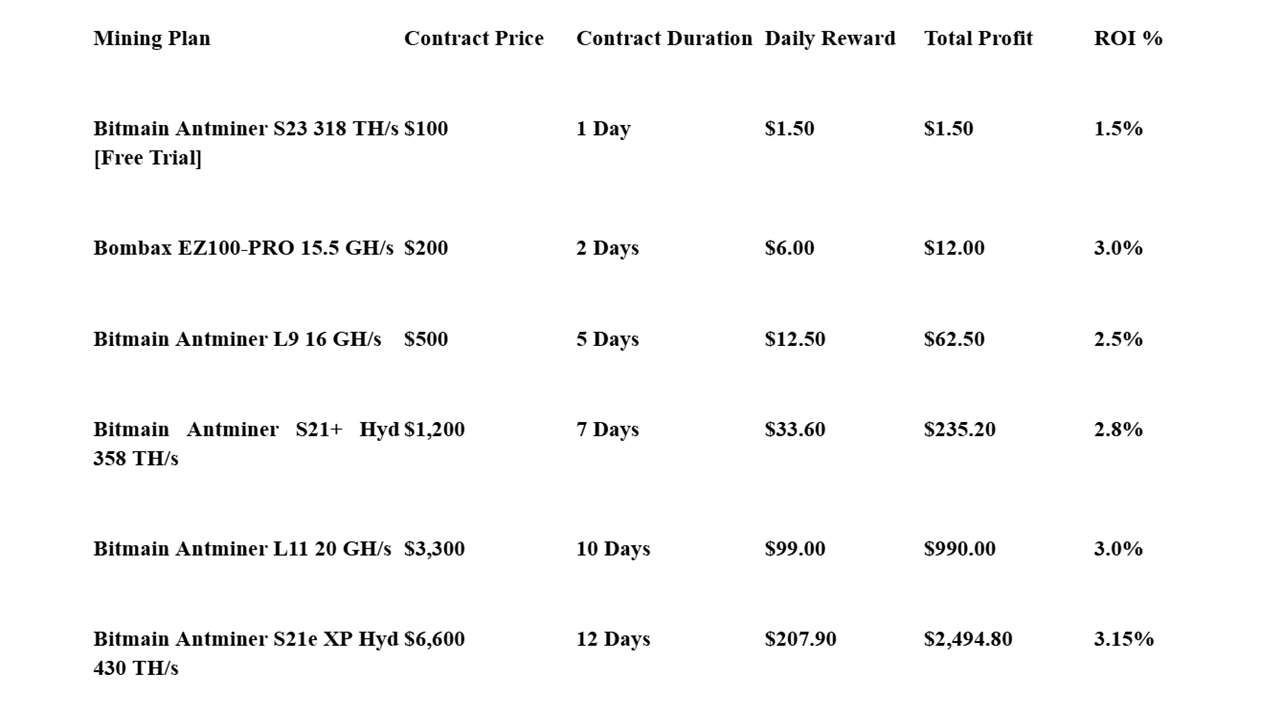Select the Bitmain Antminer S23 Free Trial plan

pyautogui.click(x=245, y=142)
